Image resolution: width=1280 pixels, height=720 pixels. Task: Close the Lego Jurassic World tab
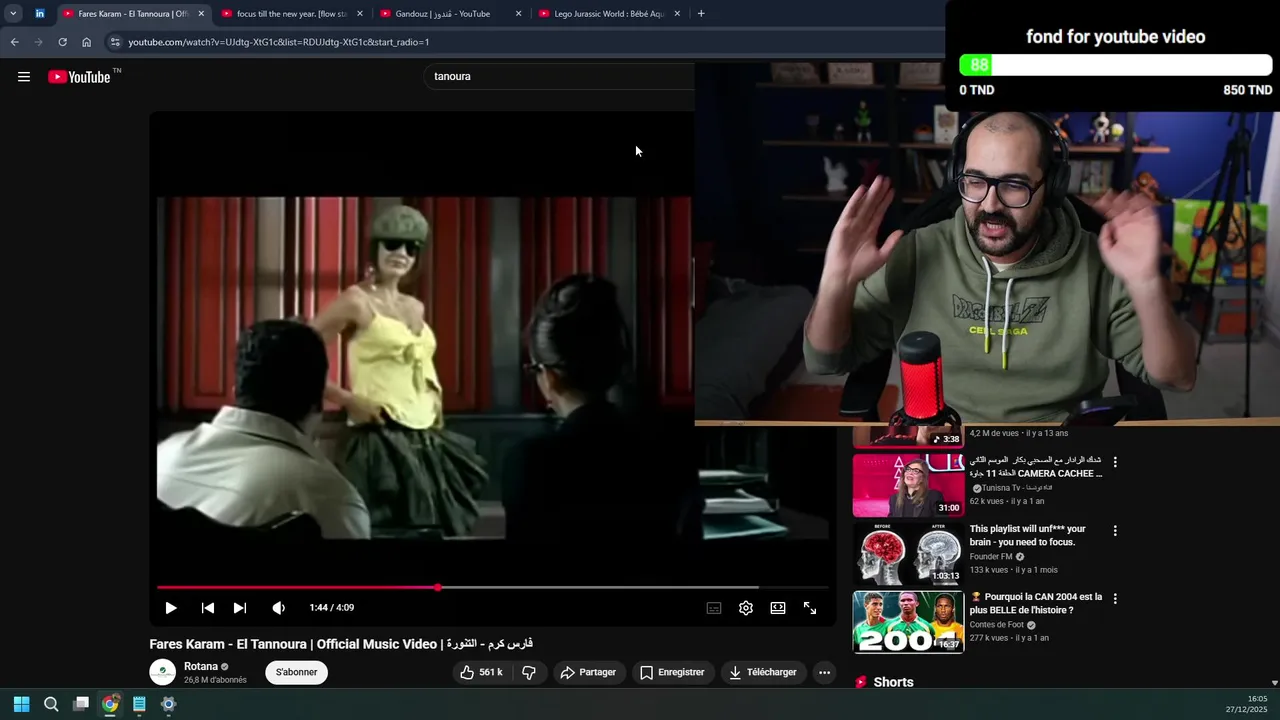pos(678,14)
